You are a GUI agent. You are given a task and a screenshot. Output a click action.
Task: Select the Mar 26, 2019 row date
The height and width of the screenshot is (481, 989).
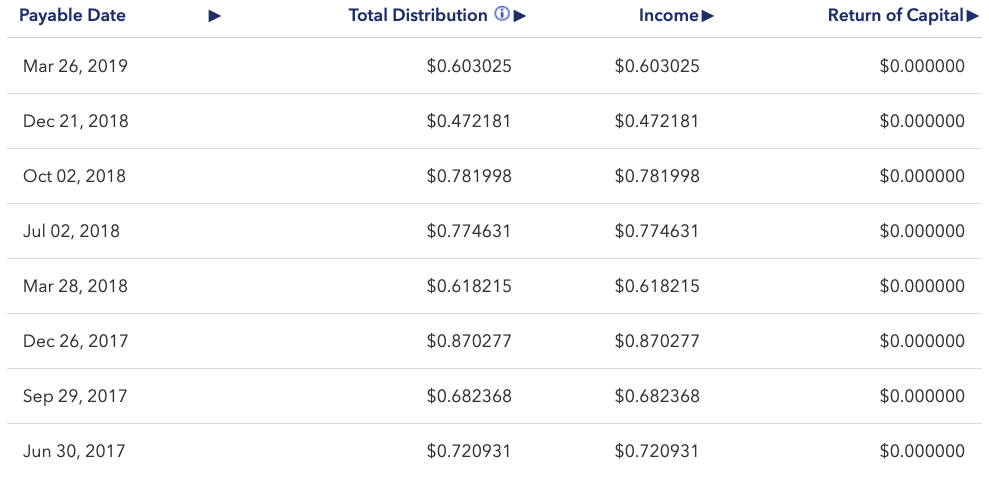pyautogui.click(x=75, y=66)
